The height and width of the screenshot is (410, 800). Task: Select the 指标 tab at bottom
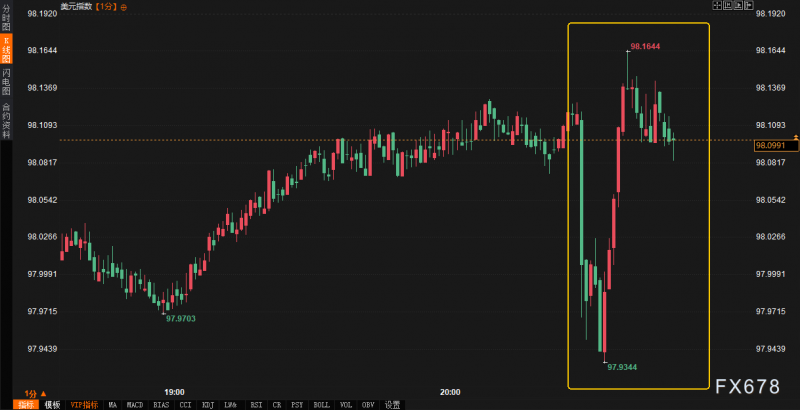pyautogui.click(x=25, y=405)
